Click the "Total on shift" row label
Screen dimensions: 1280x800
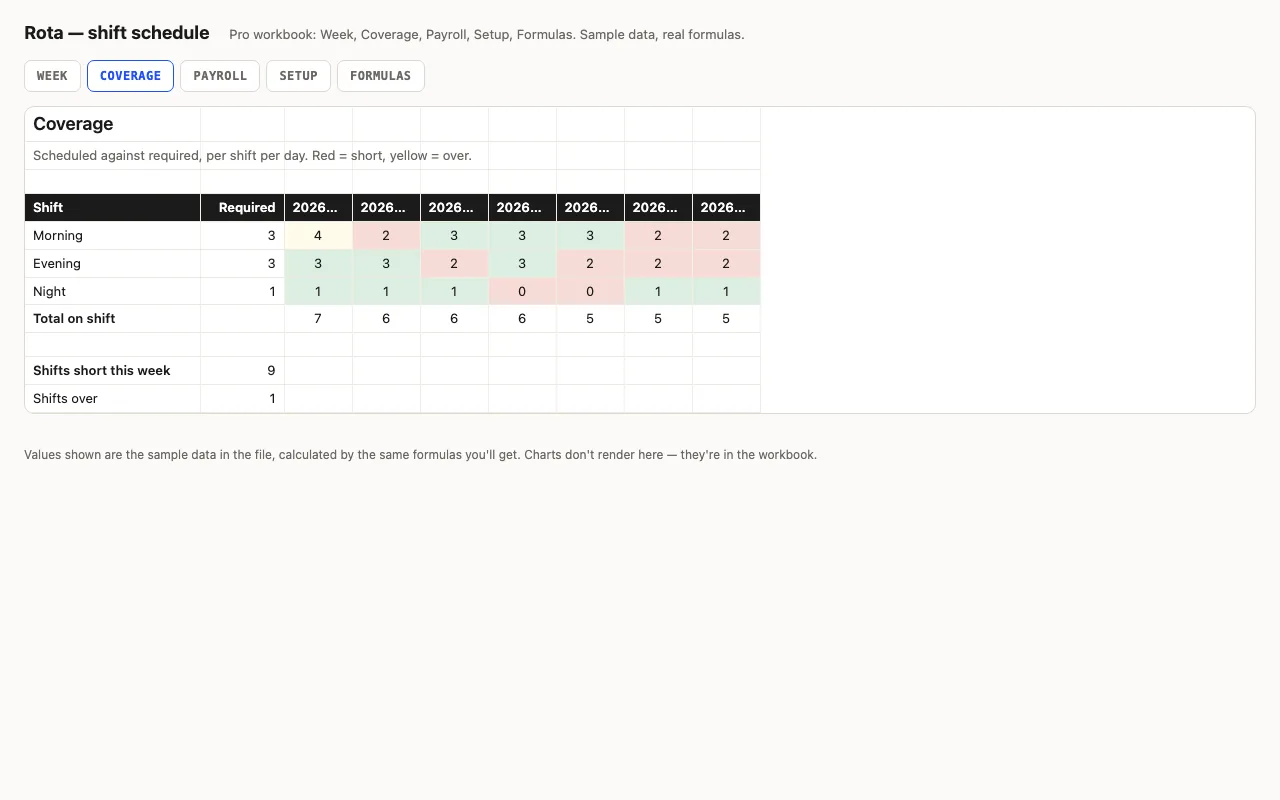[113, 318]
